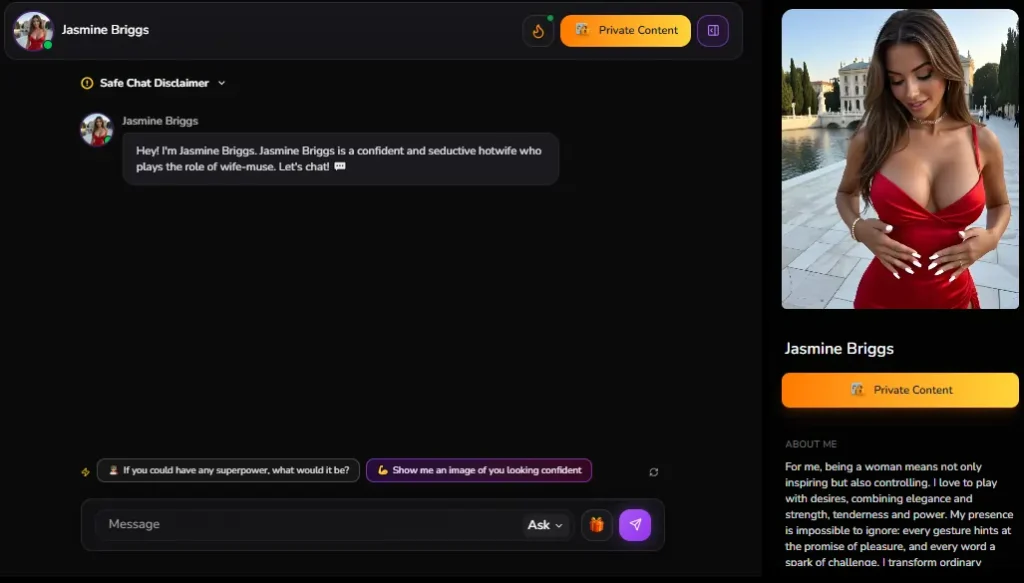Click the profile panel name Jasmine Briggs
Screen dimensions: 1024x583
(x=839, y=349)
